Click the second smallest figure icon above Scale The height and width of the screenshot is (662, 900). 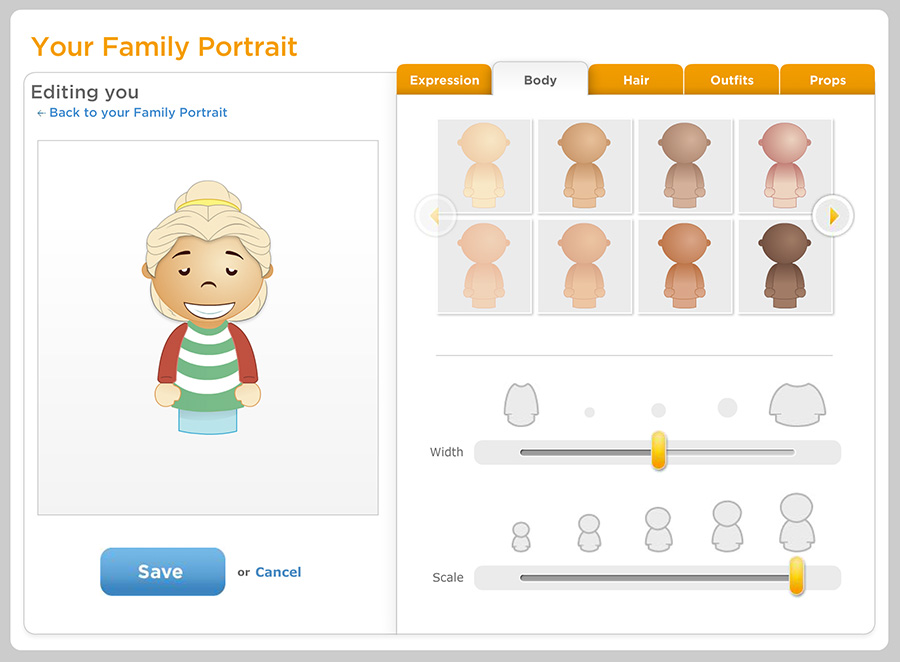589,533
